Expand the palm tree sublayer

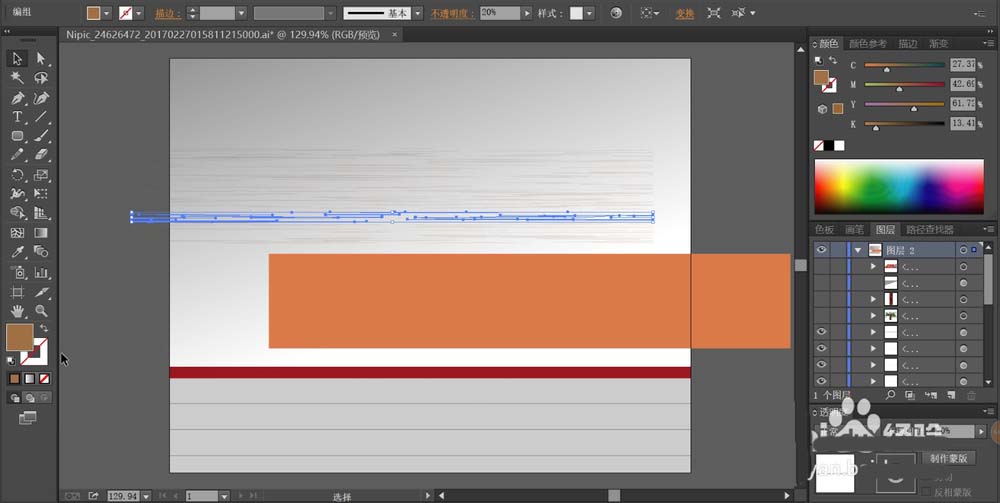click(874, 316)
